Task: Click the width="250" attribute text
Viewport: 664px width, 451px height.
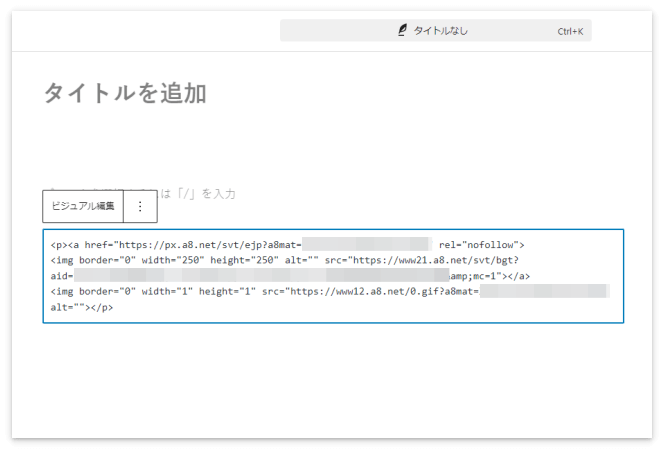Action: click(173, 260)
